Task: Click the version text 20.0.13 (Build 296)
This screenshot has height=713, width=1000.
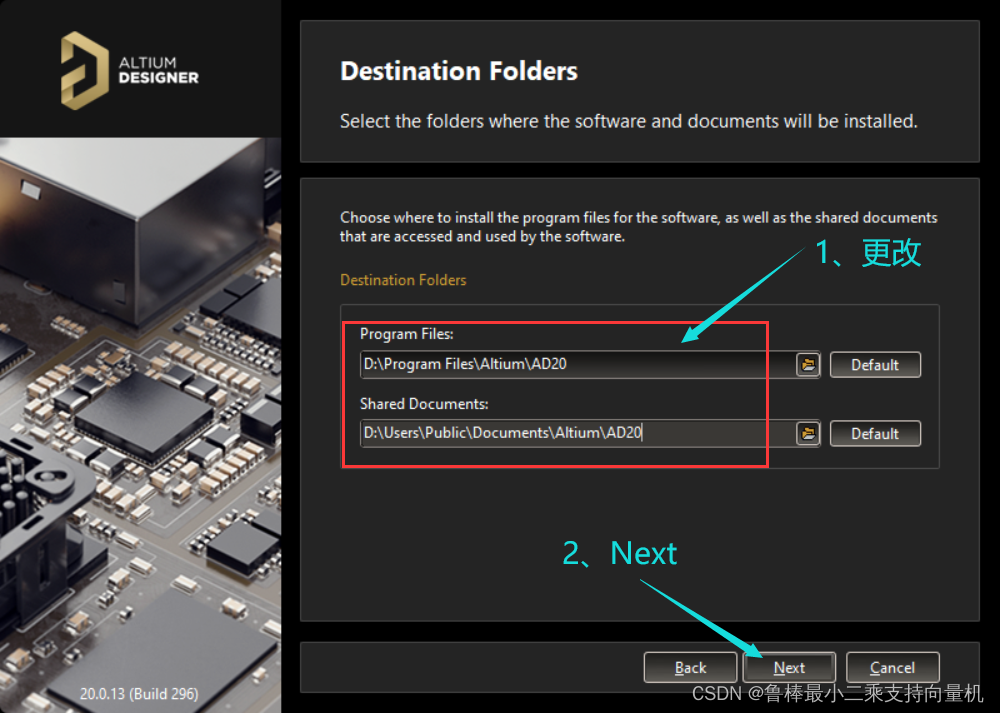Action: pos(139,693)
